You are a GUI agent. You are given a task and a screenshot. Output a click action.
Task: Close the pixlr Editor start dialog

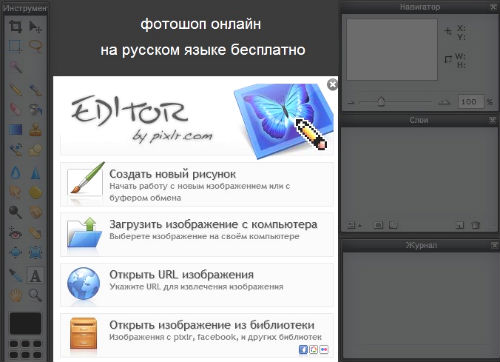(x=332, y=84)
